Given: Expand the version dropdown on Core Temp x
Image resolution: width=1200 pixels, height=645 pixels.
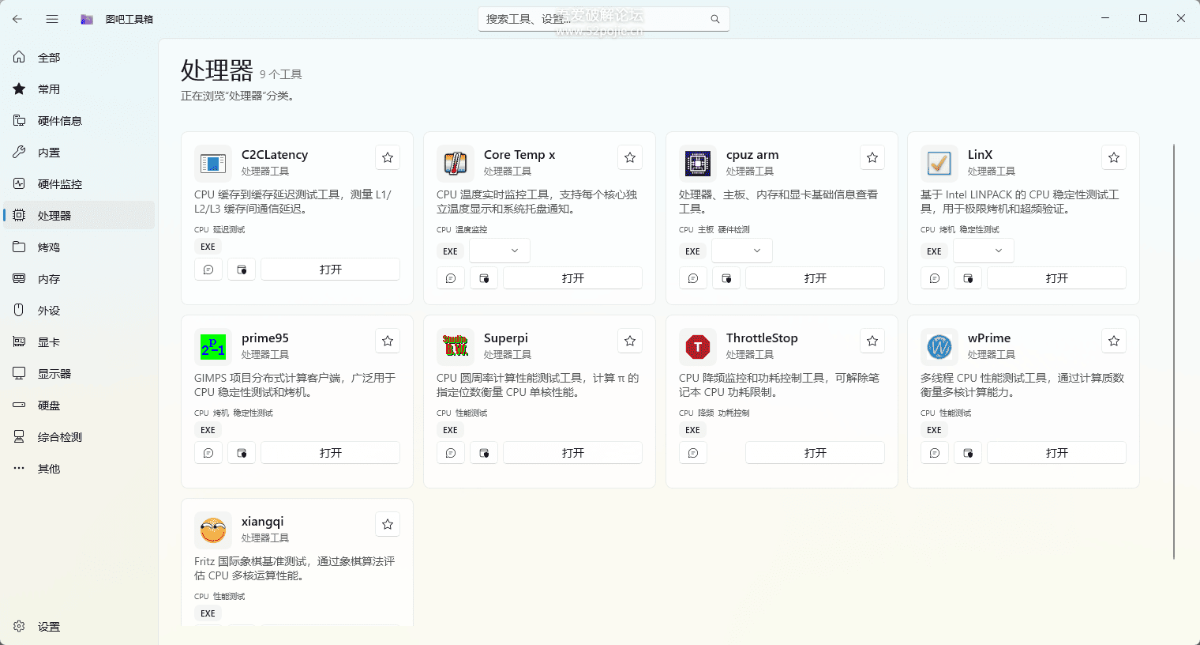Looking at the screenshot, I should (500, 250).
